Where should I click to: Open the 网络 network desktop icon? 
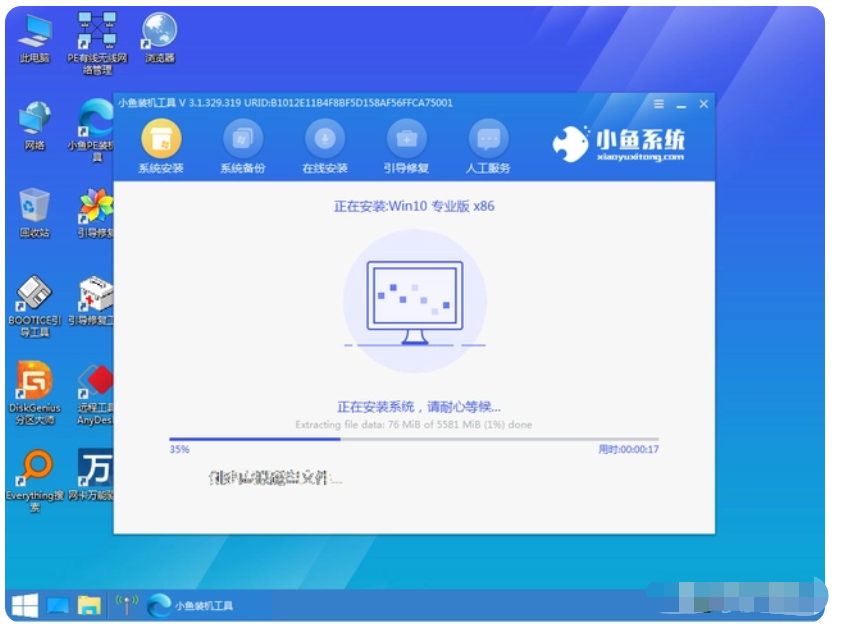click(35, 124)
